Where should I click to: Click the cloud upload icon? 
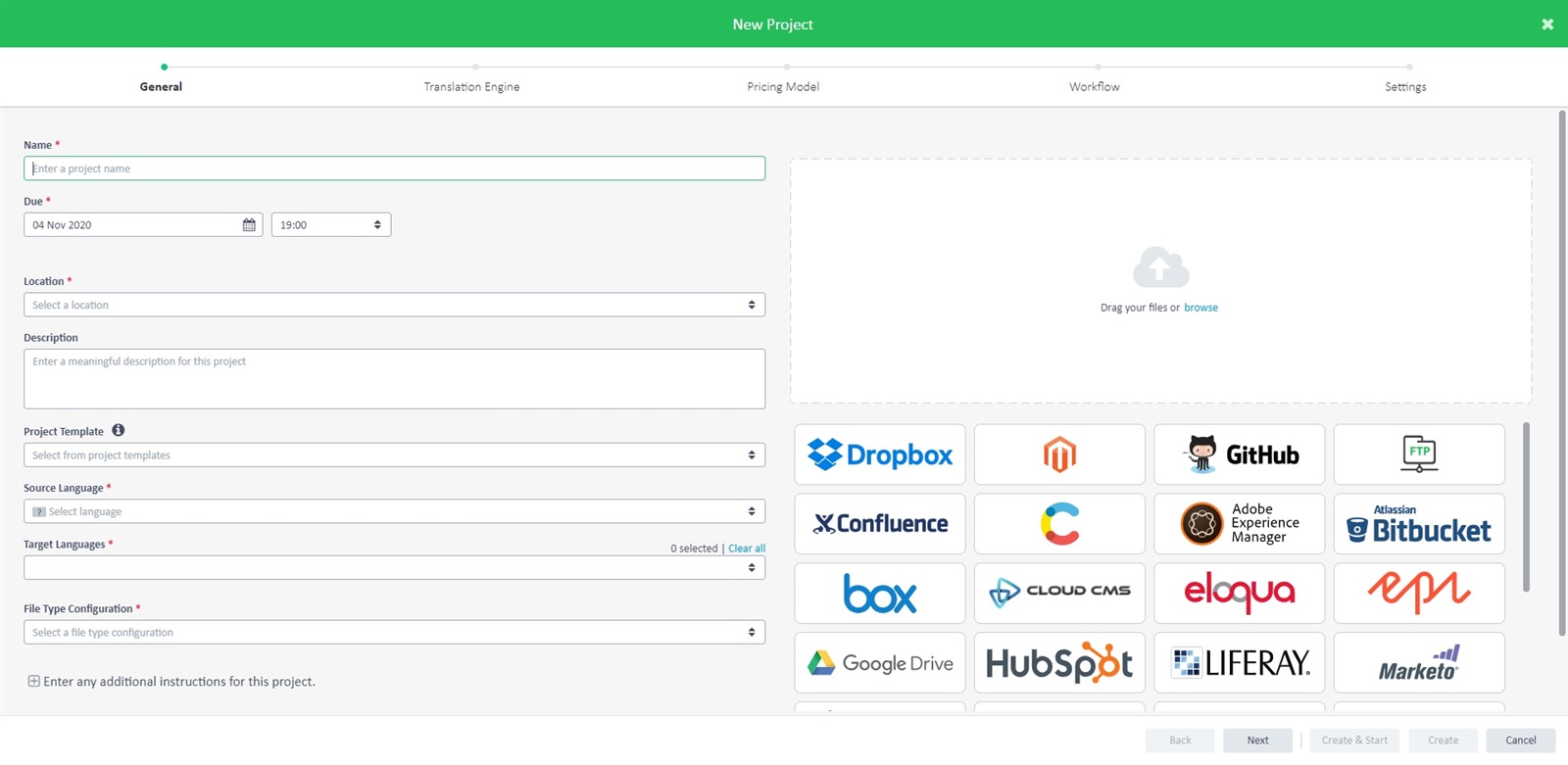coord(1160,267)
